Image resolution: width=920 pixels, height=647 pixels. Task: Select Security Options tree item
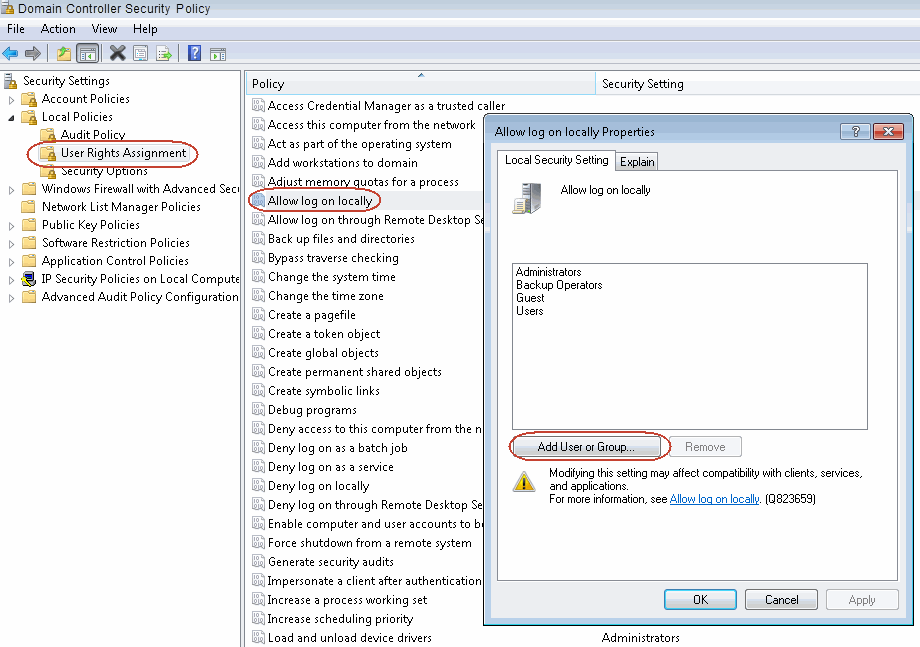click(x=104, y=171)
